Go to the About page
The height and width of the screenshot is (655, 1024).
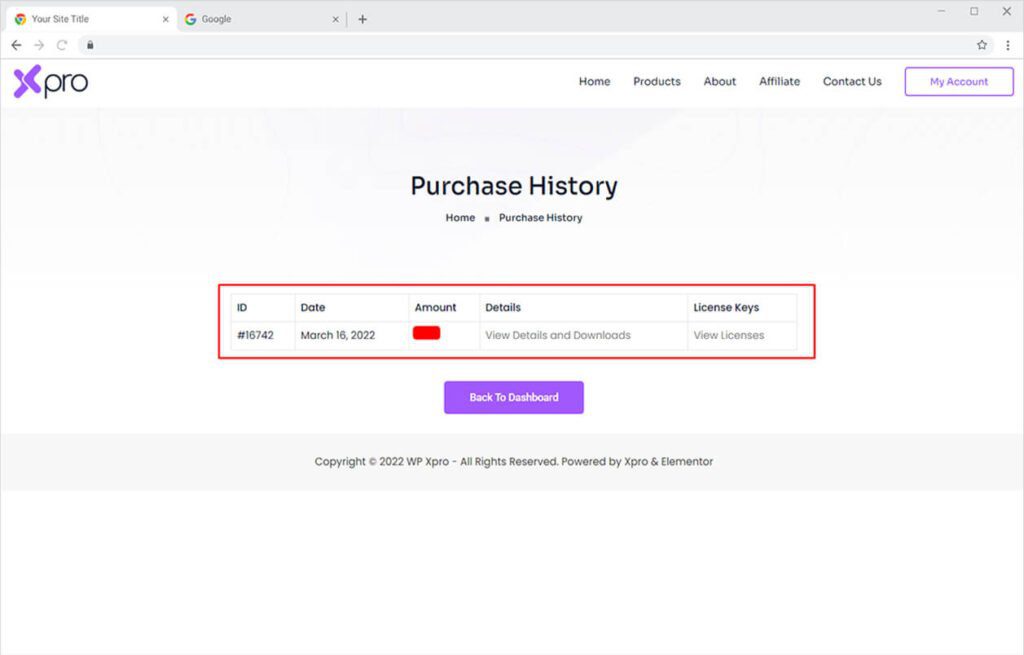tap(719, 82)
